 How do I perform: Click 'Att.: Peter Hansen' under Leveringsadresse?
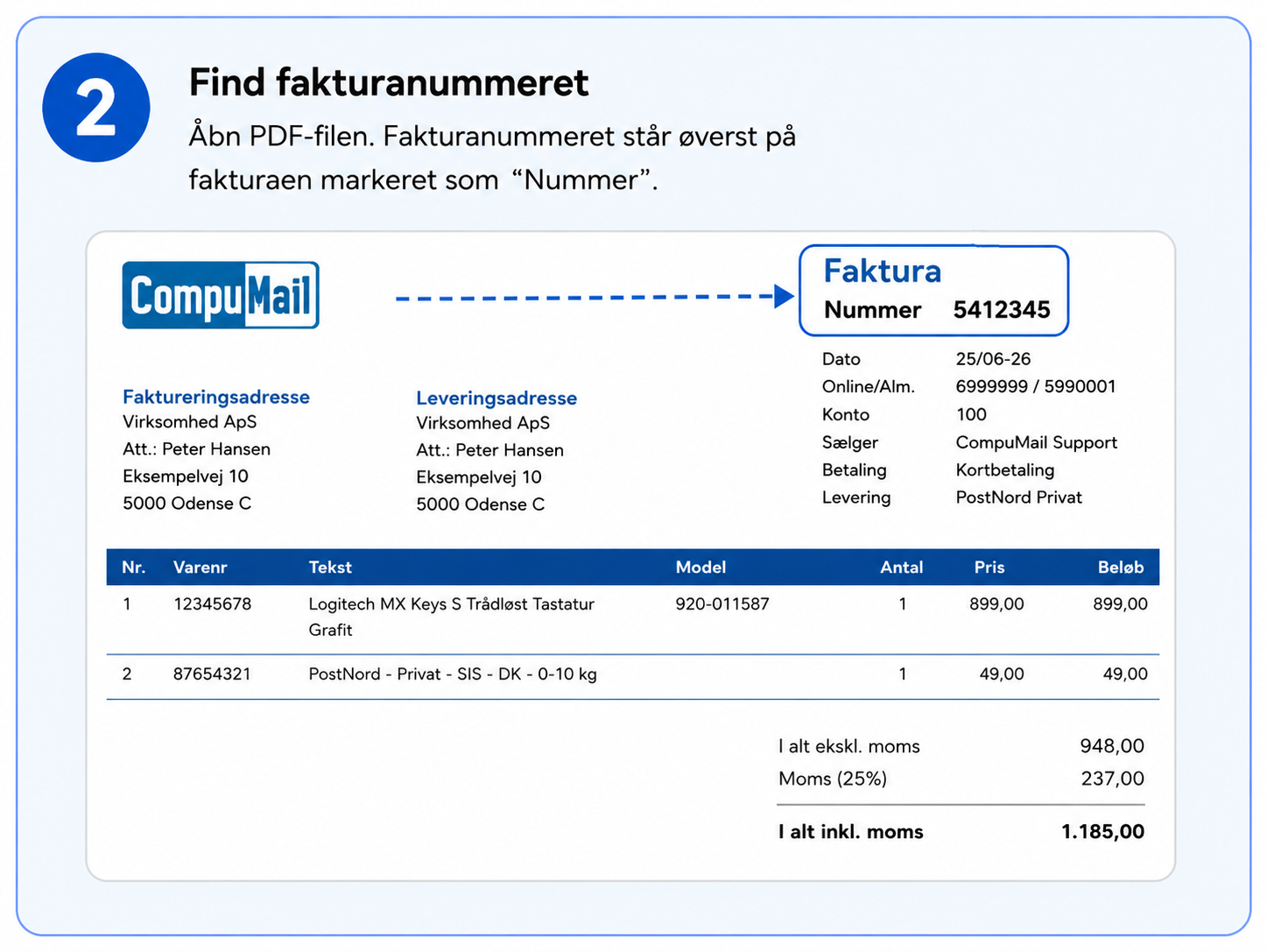[x=489, y=450]
